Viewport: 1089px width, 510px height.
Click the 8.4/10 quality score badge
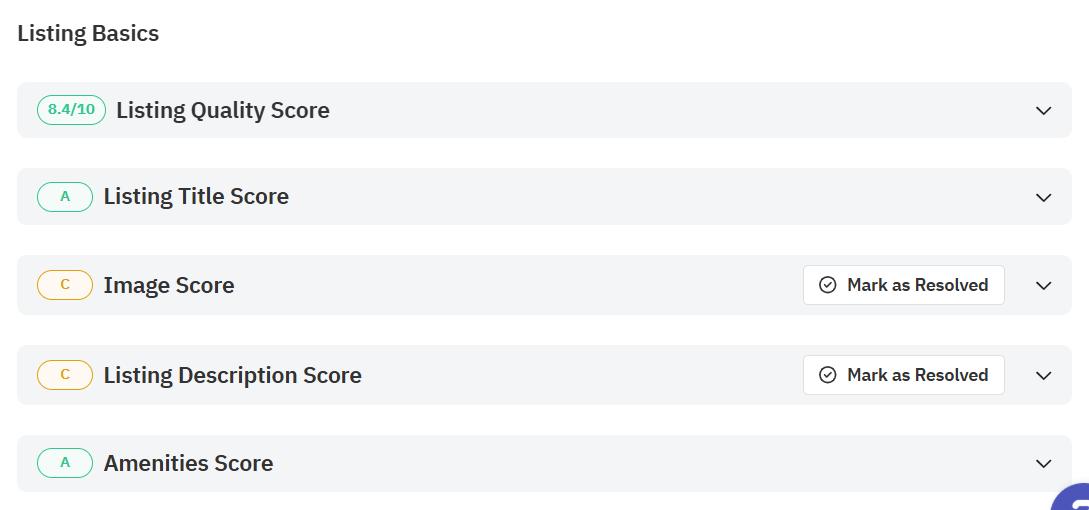71,110
